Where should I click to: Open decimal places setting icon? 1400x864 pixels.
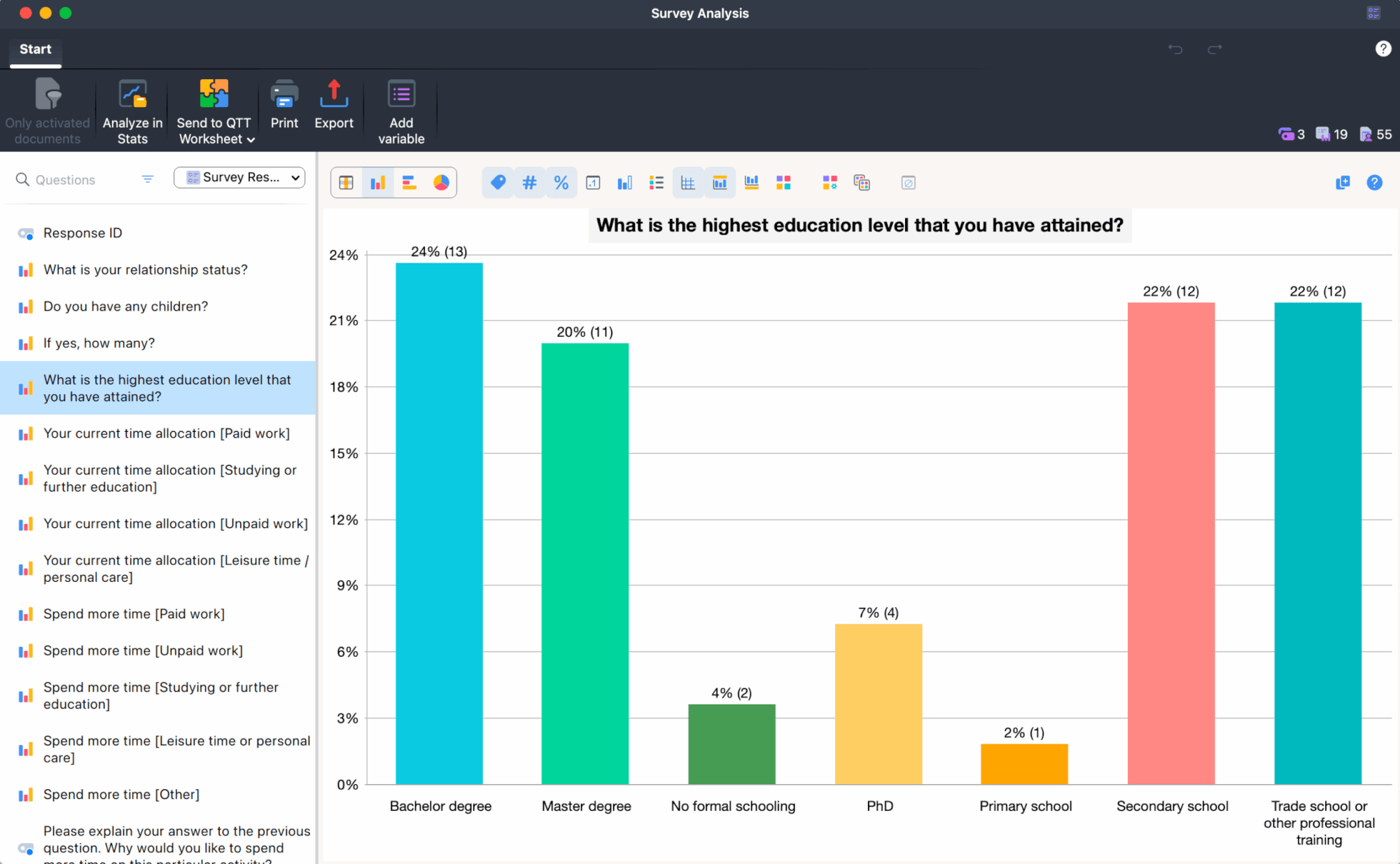[593, 182]
